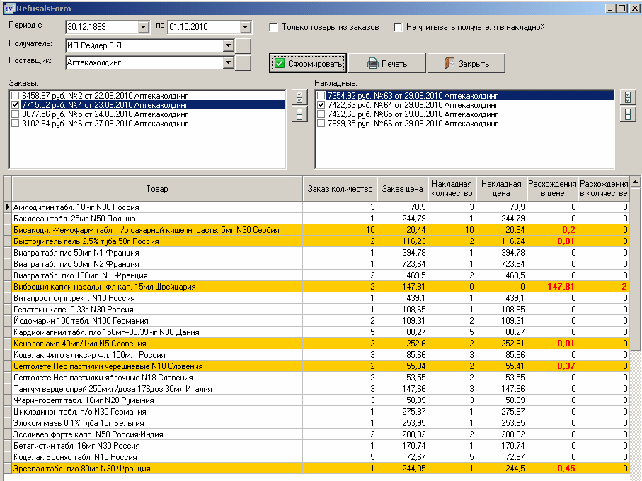
Task: Click the 'Товар' column header
Action: (157, 187)
